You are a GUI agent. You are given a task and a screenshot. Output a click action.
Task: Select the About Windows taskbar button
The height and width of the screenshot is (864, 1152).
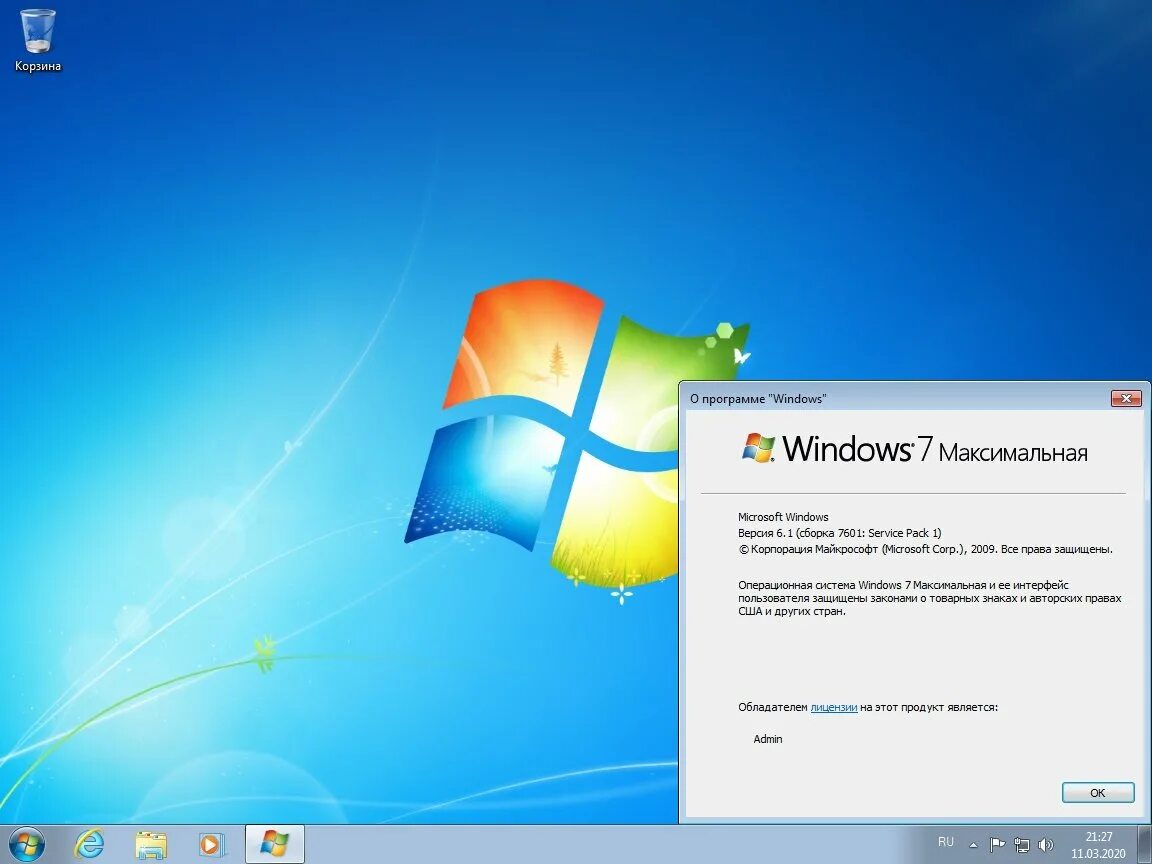point(274,844)
